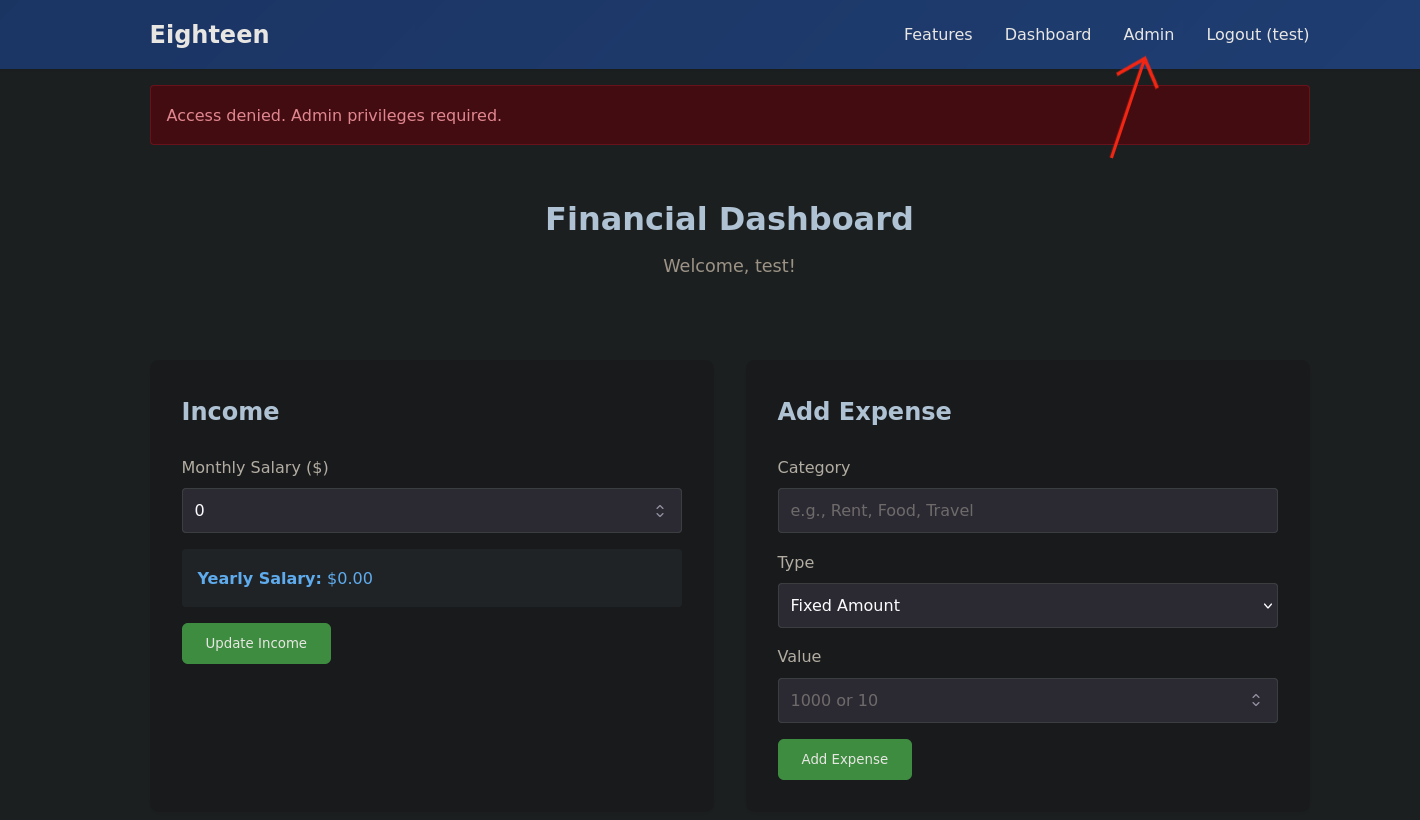Click the Welcome, test! greeting text
Viewport: 1420px width, 820px height.
click(x=729, y=265)
